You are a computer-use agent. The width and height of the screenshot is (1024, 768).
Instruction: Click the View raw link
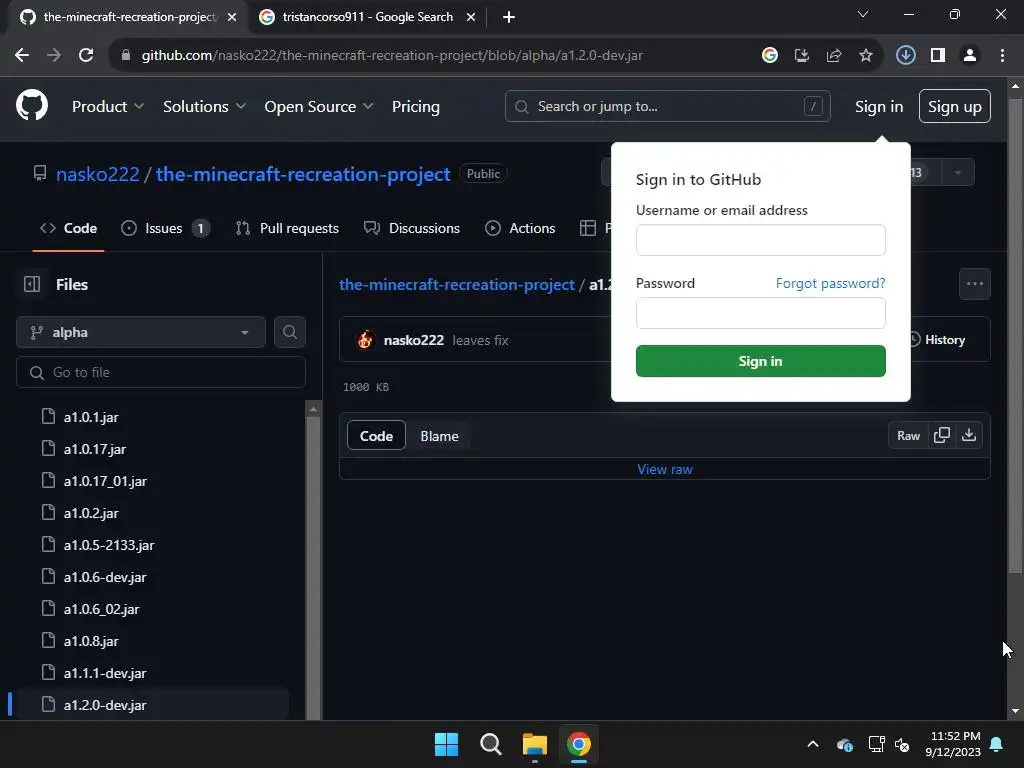point(665,470)
